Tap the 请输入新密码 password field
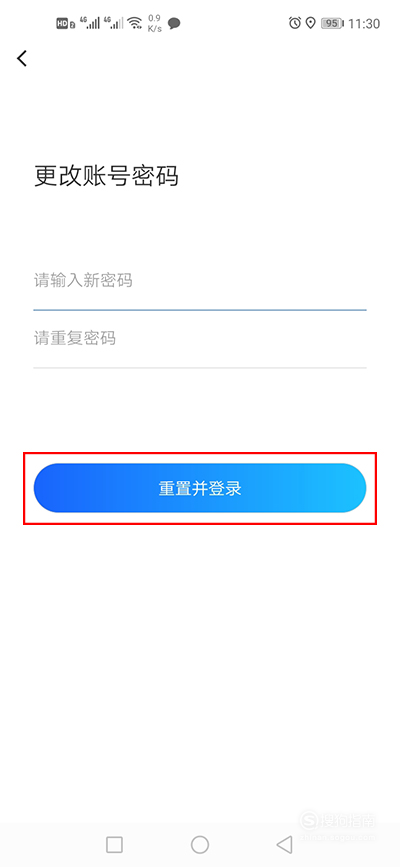Viewport: 400px width, 867px height. pyautogui.click(x=200, y=281)
